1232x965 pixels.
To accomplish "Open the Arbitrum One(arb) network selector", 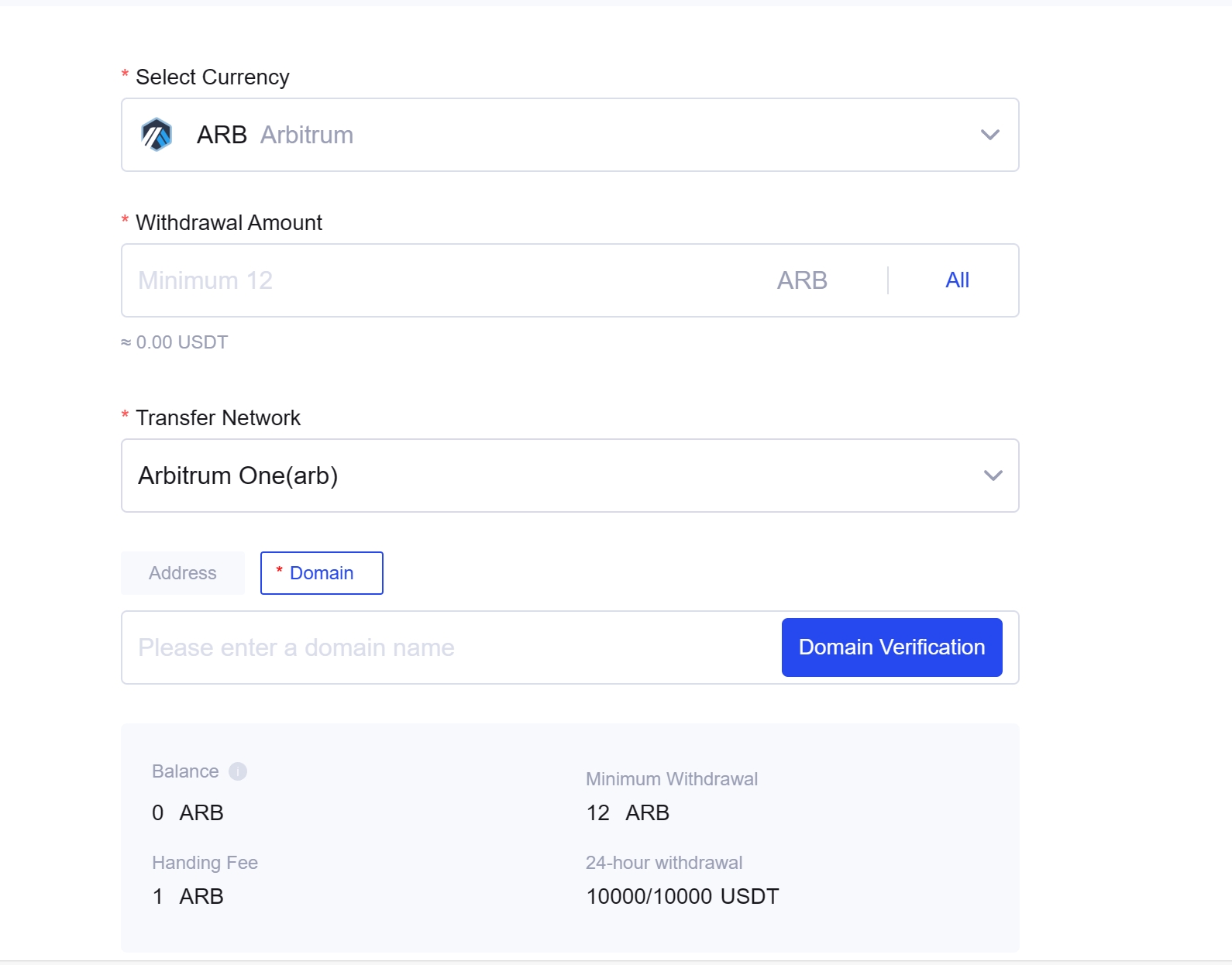I will coord(542,476).
